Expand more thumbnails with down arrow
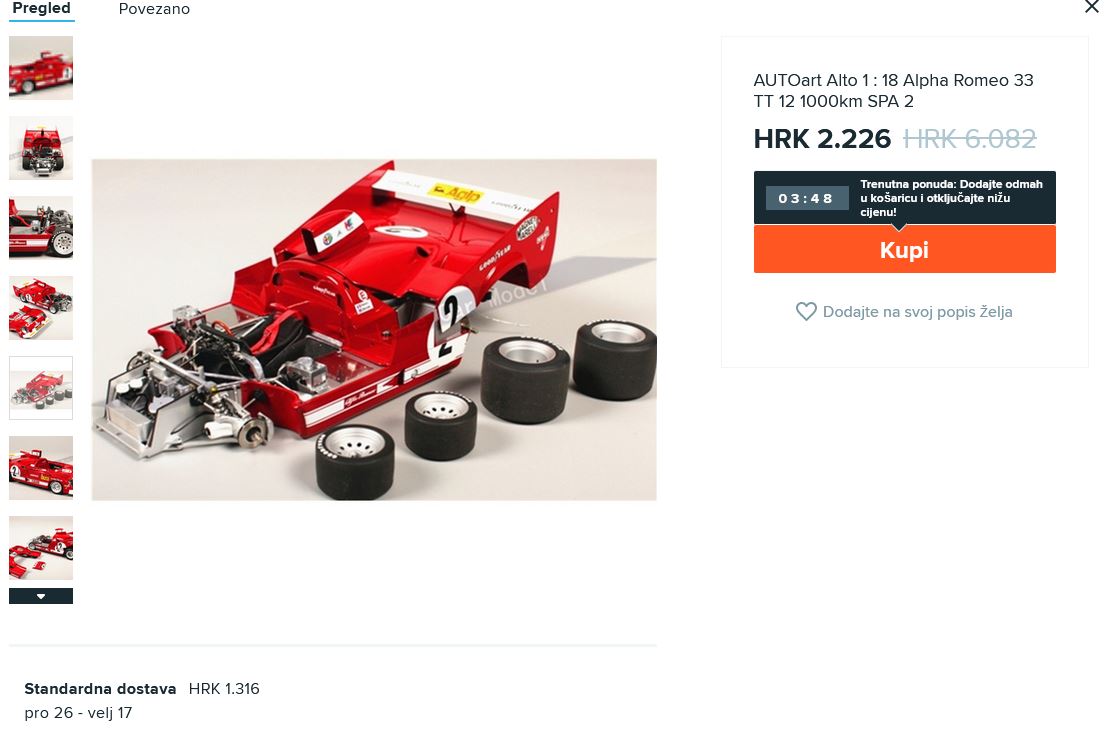This screenshot has width=1107, height=735. click(x=41, y=596)
